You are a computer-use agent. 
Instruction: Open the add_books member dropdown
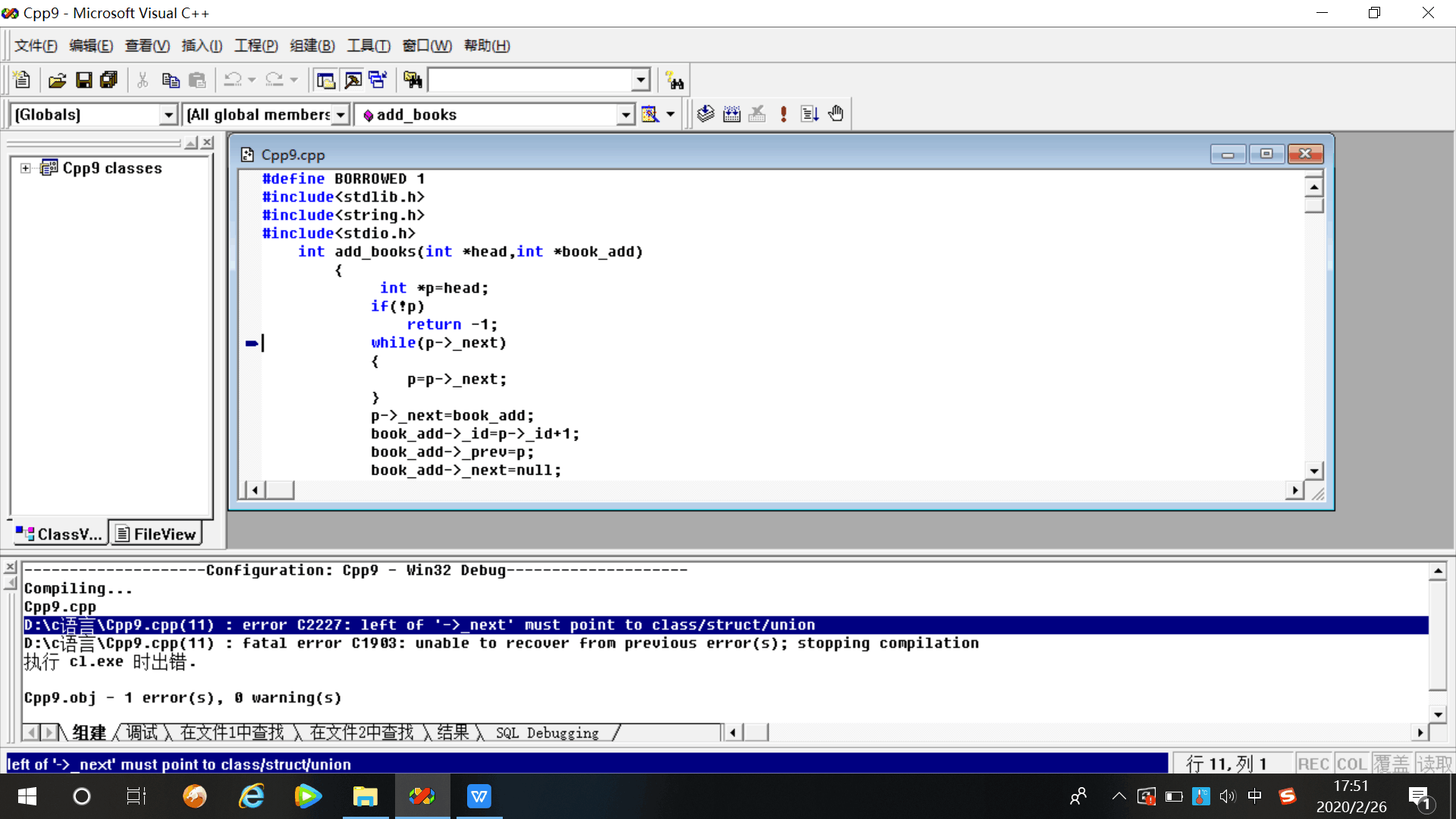click(x=625, y=115)
